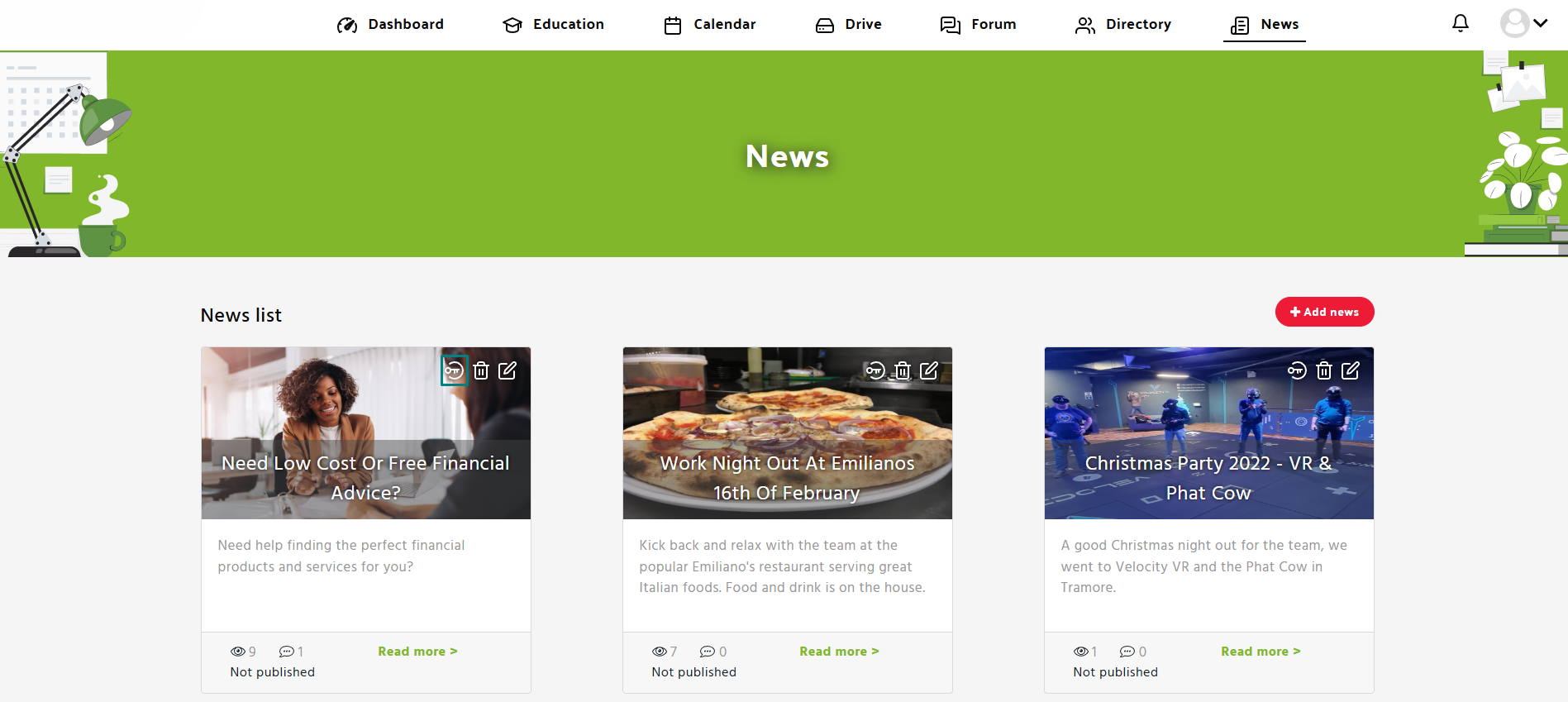Click the comments icon on Emilianos card
Screen dimensions: 1568x702
coord(708,652)
